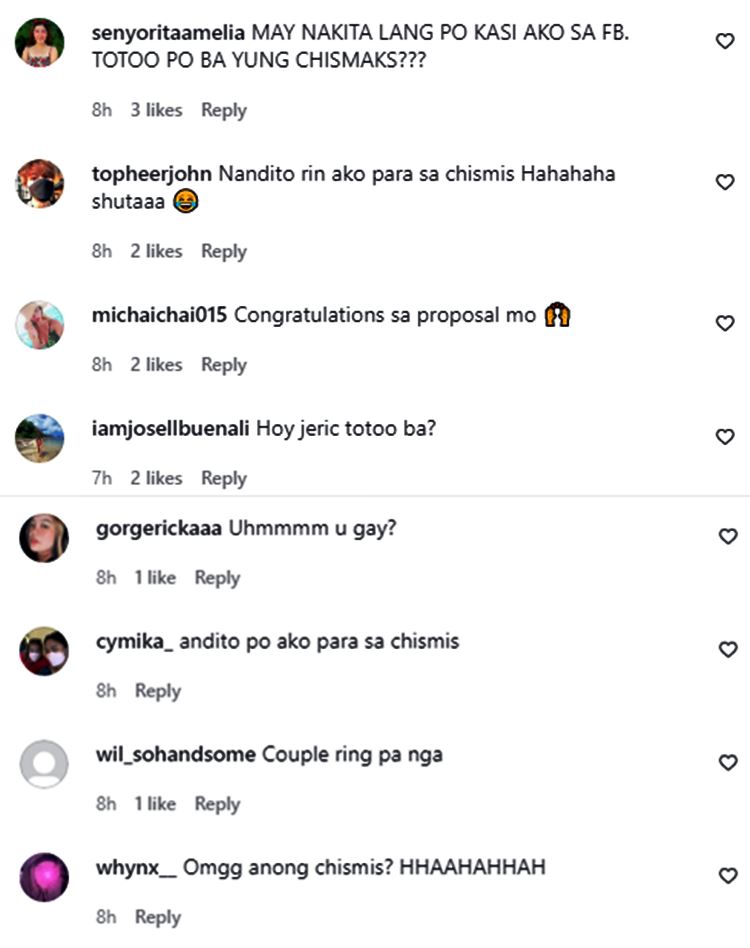Screen dimensions: 750x948
Task: Reply to cymika_'s comment
Action: (x=158, y=691)
